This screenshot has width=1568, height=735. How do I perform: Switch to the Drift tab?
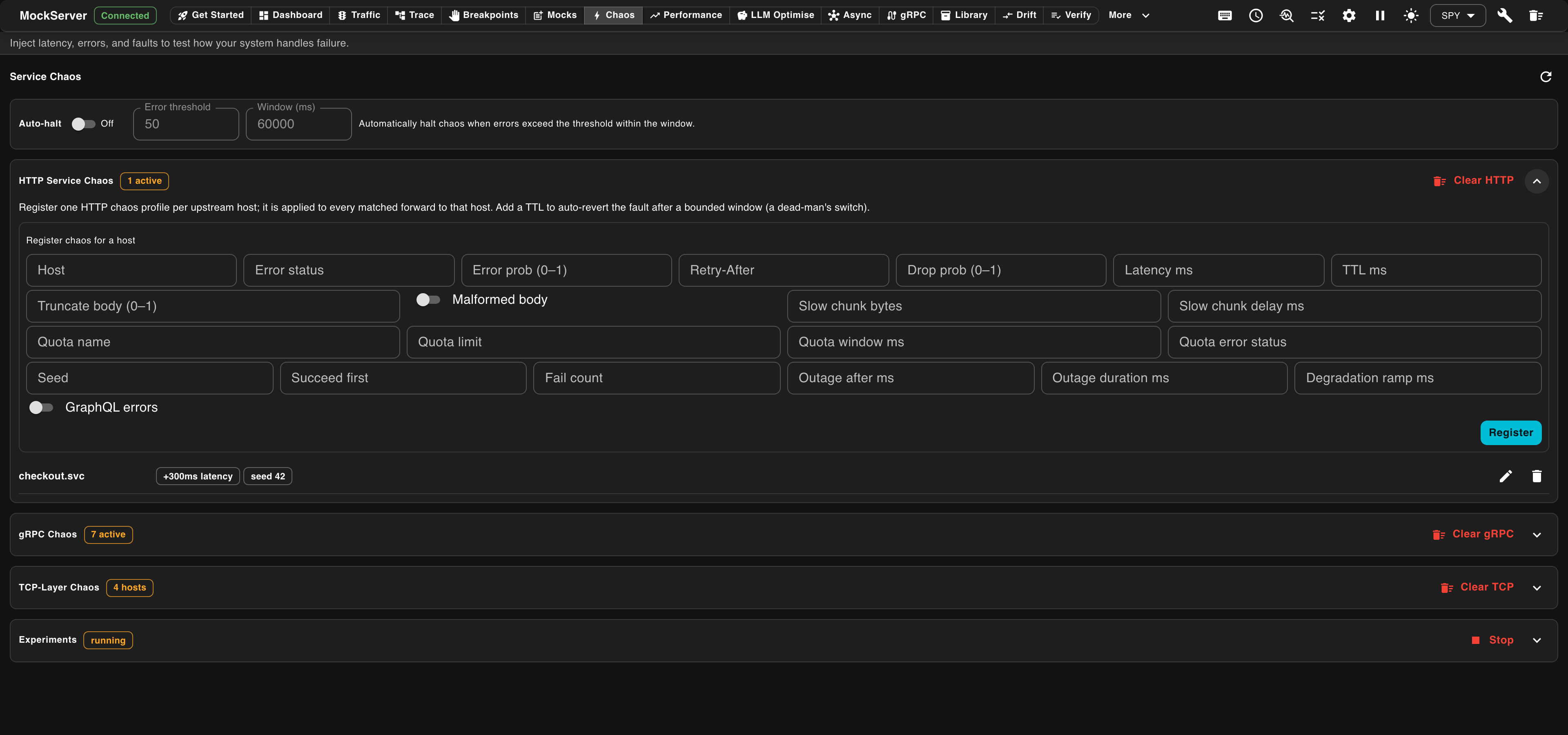pos(1020,15)
